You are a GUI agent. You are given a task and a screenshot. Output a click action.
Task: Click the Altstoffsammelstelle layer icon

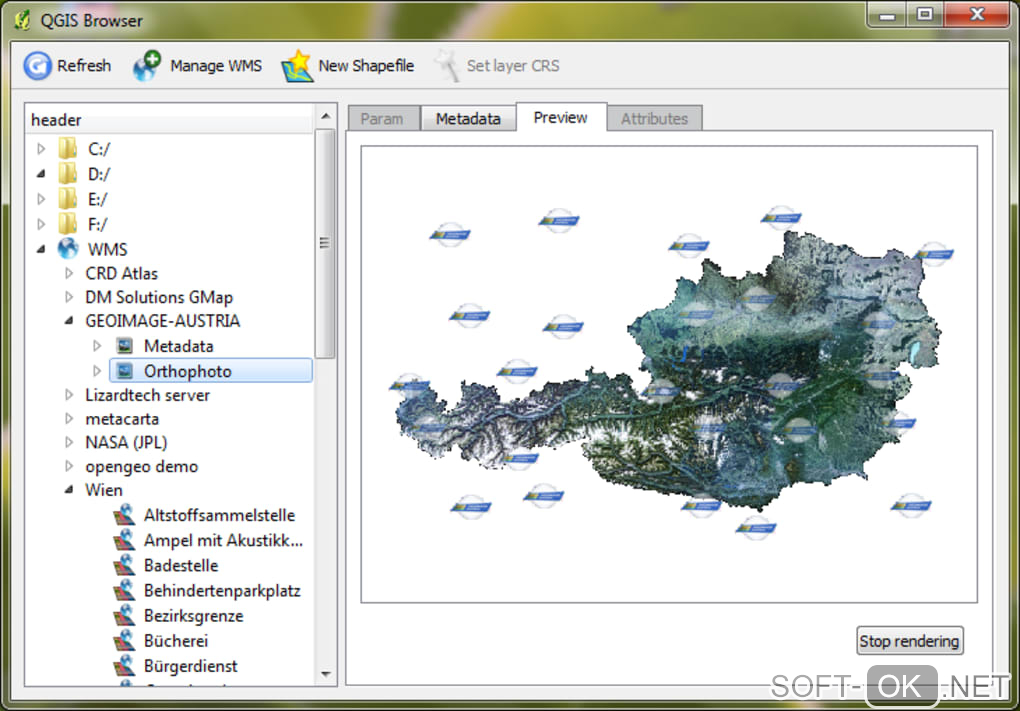[x=124, y=515]
